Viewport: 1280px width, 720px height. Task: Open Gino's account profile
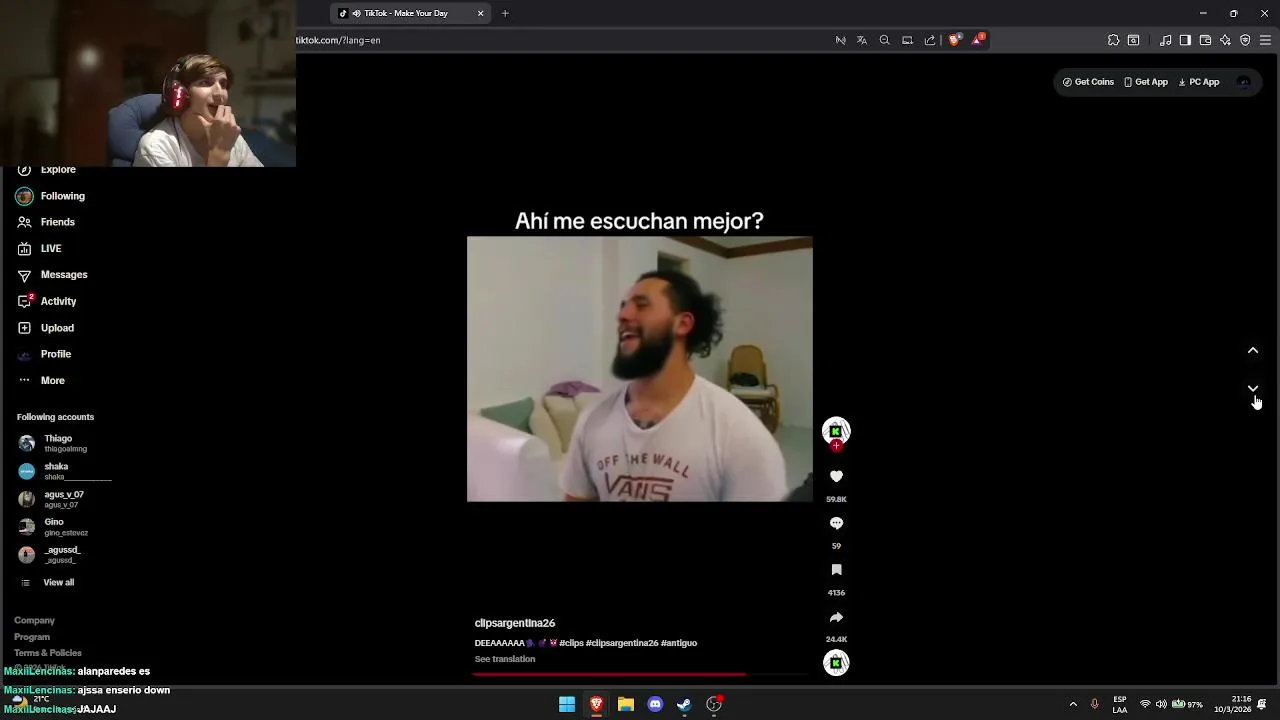pyautogui.click(x=53, y=527)
